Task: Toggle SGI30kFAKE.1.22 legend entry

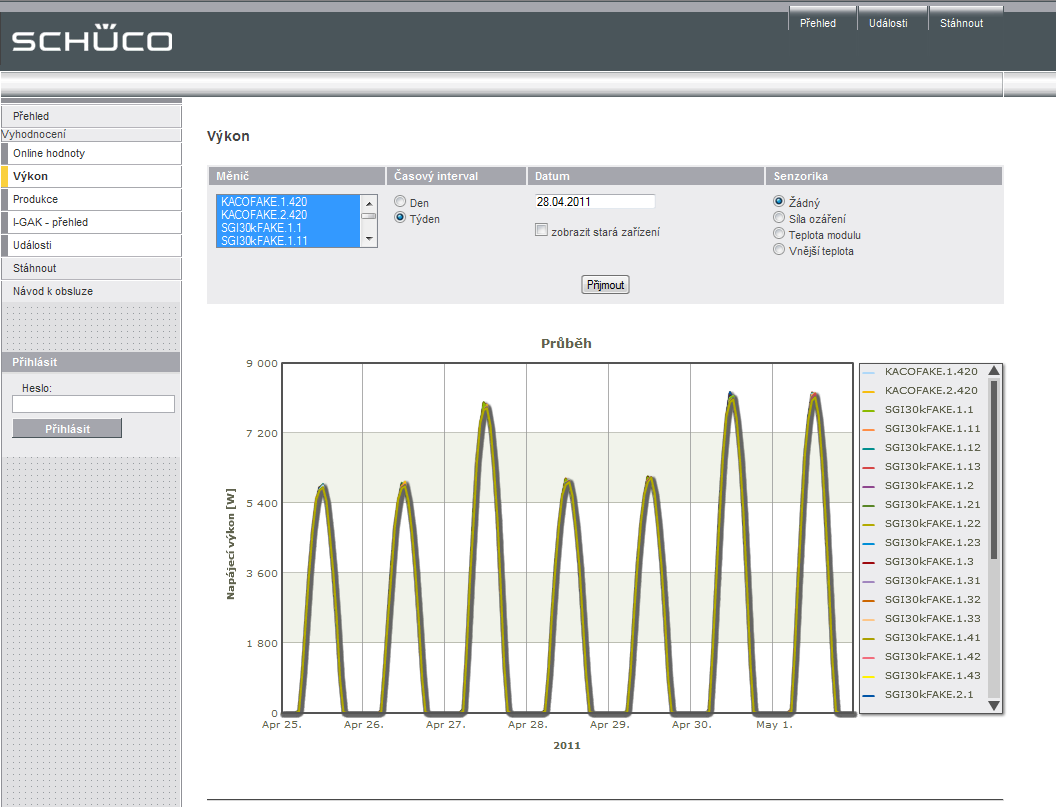Action: pyautogui.click(x=921, y=523)
